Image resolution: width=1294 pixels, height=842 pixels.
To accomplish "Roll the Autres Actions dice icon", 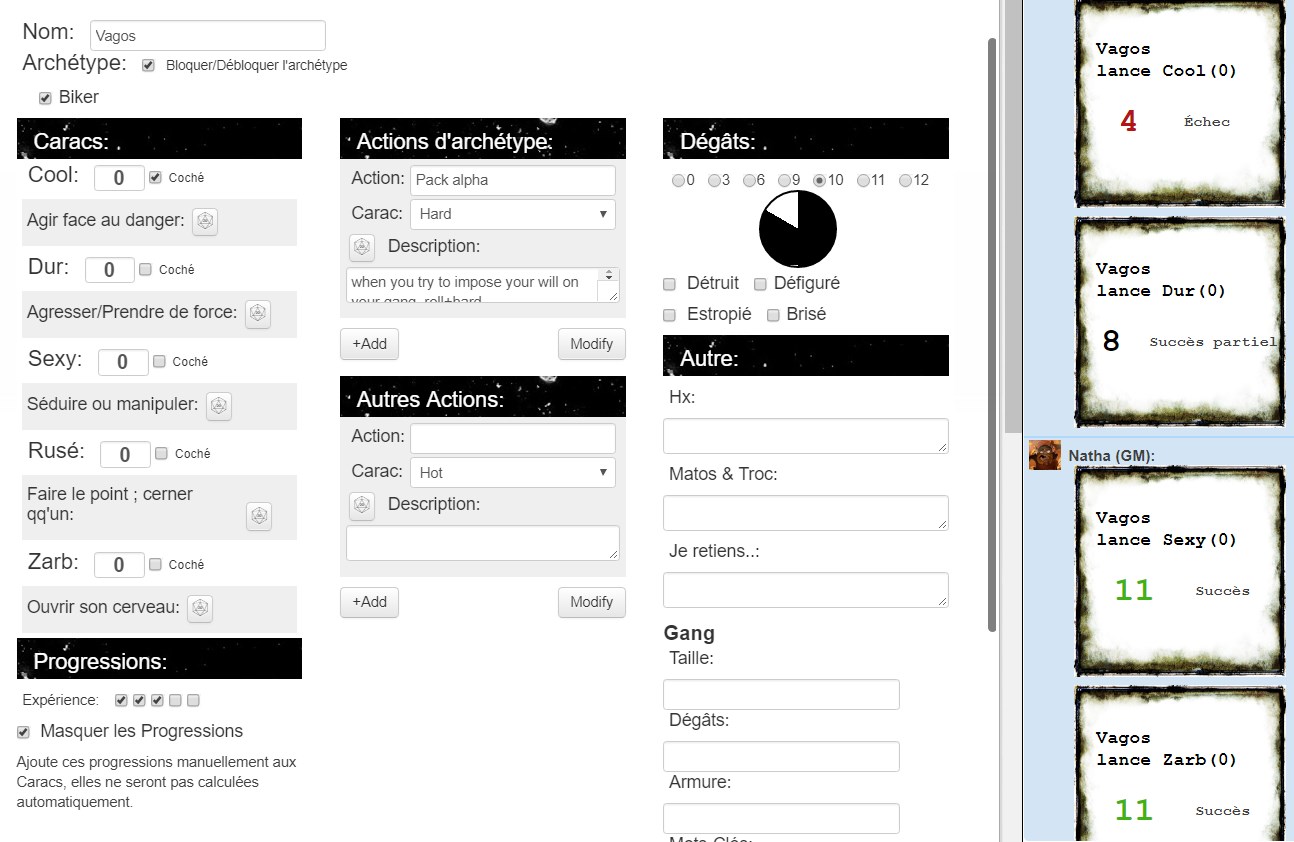I will [362, 506].
